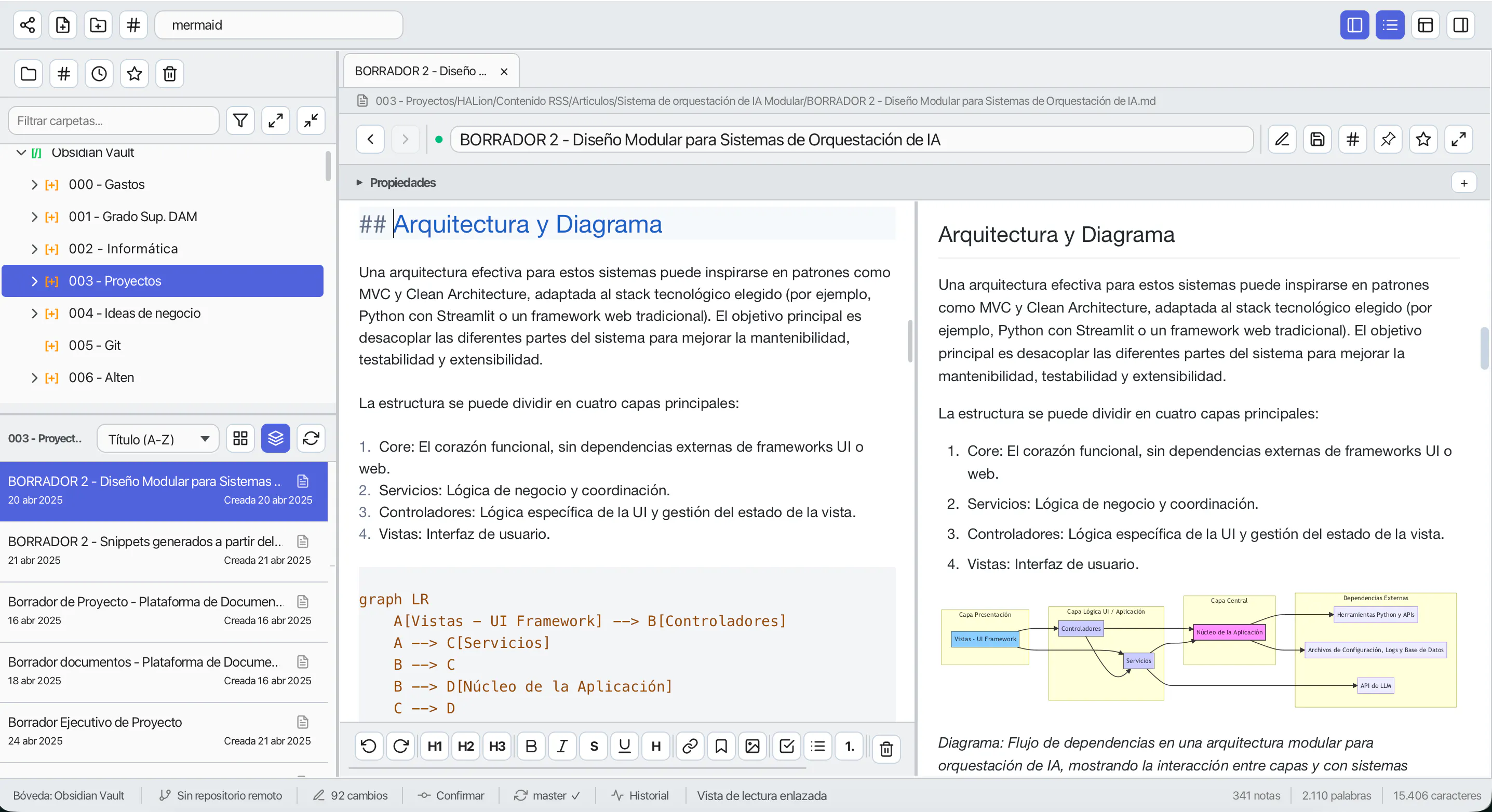The image size is (1492, 812).
Task: Open Historial in the status bar
Action: (640, 796)
